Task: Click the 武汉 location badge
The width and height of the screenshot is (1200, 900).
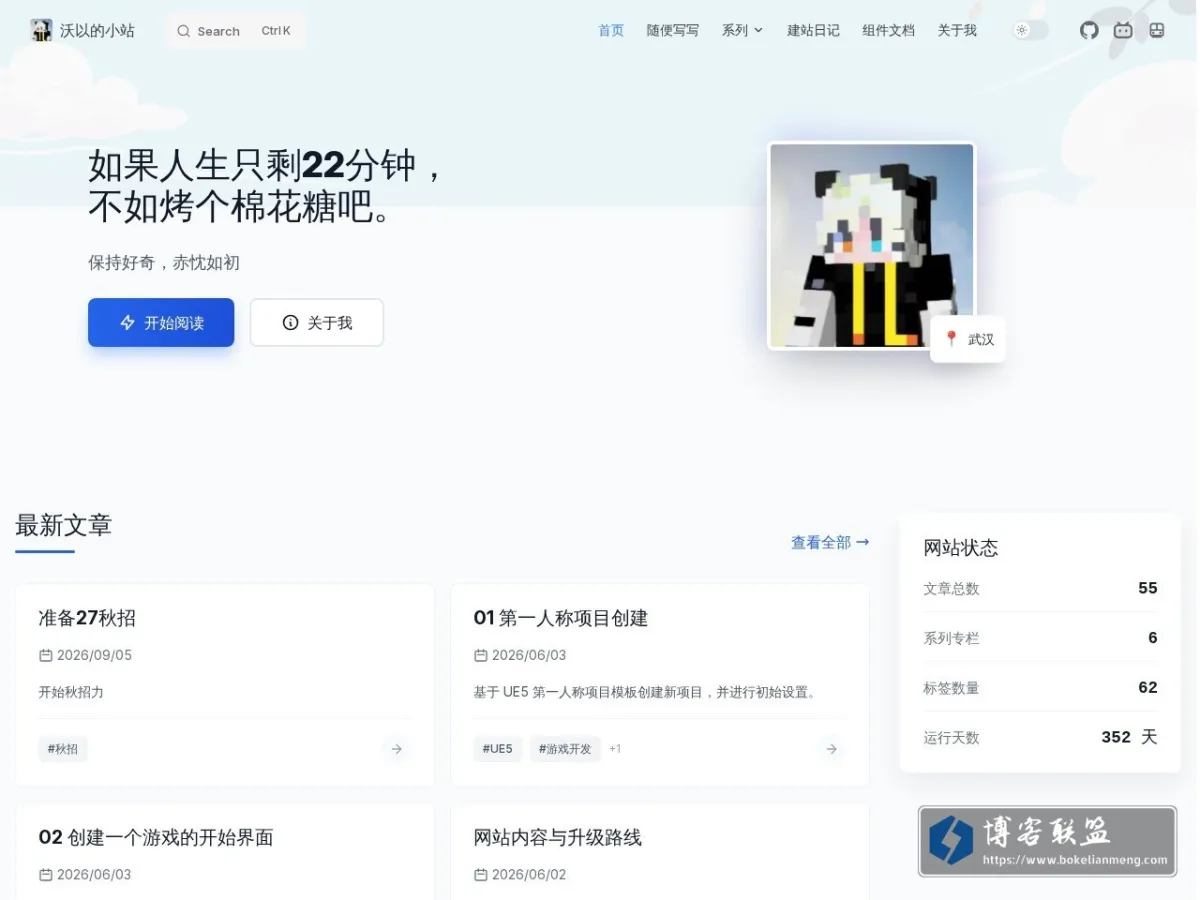Action: (968, 339)
